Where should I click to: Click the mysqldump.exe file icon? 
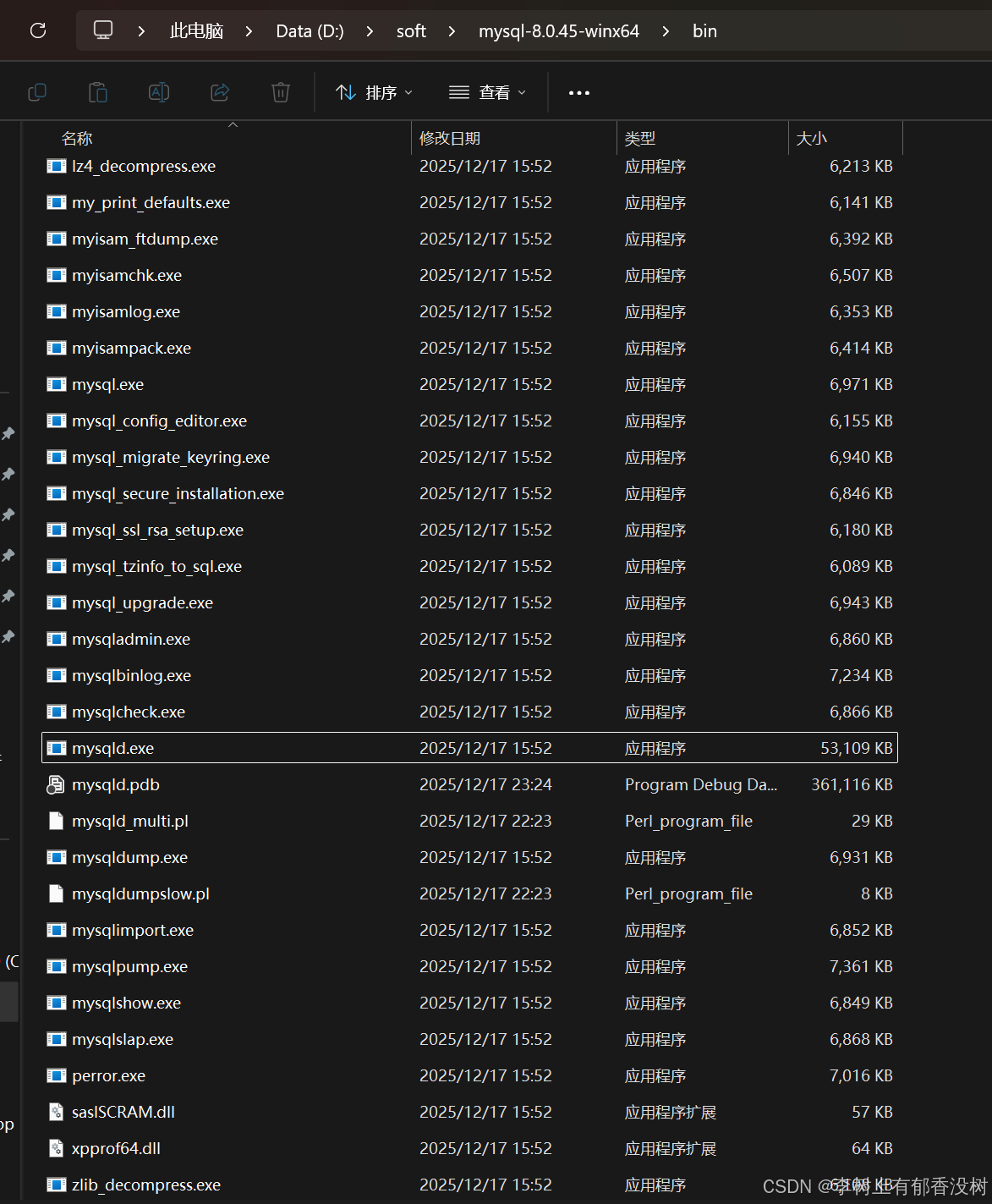56,857
